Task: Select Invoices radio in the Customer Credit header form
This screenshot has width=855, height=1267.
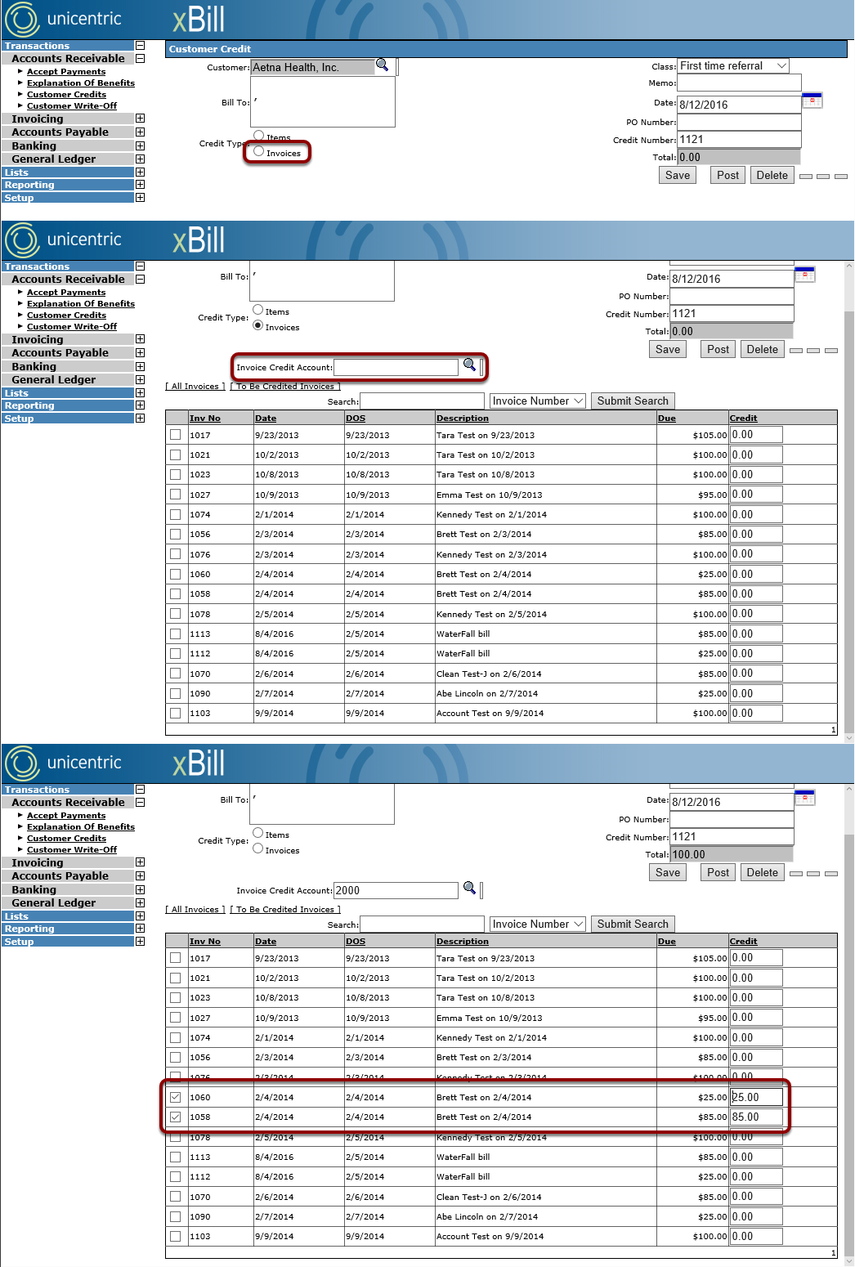Action: tap(259, 152)
